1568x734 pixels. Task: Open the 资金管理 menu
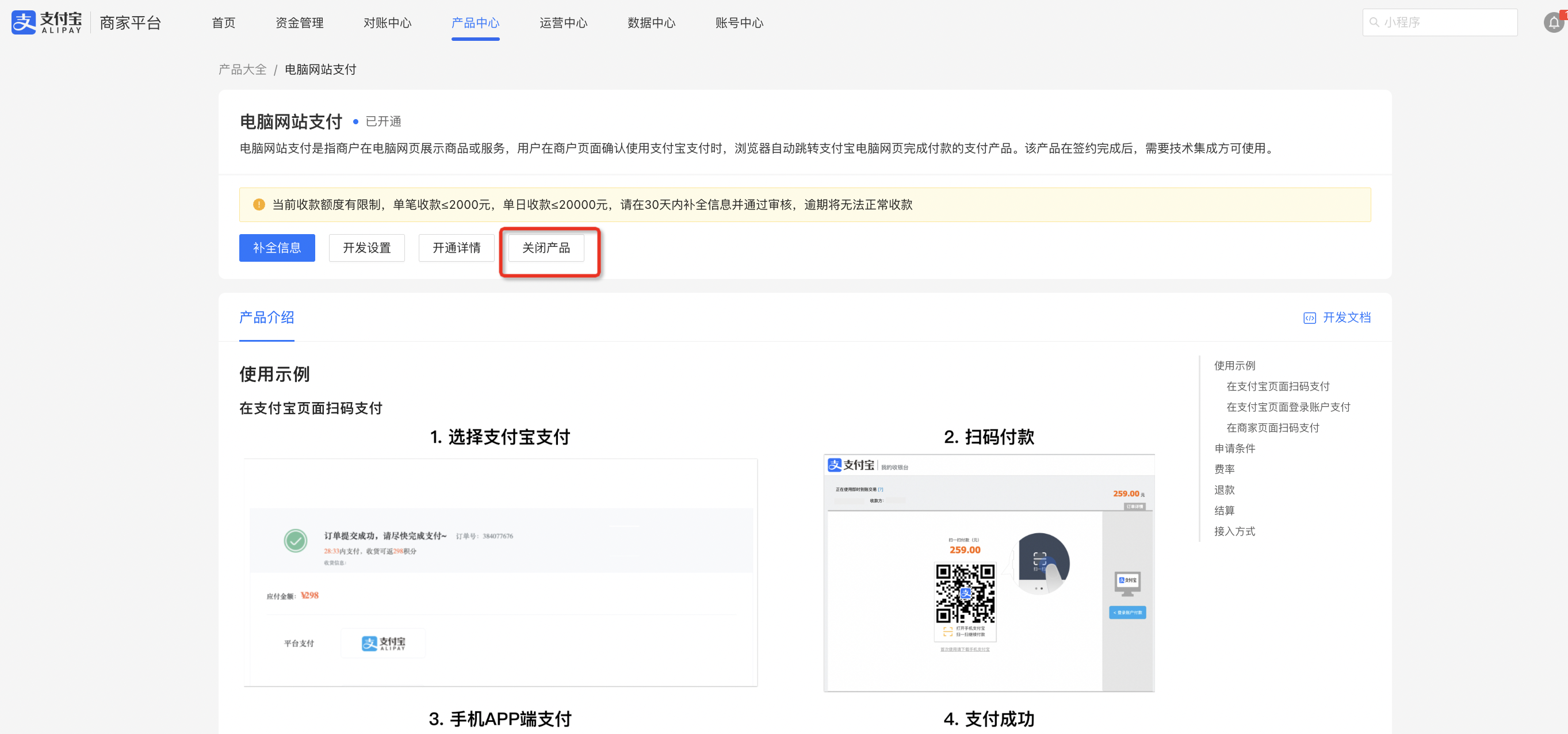[x=300, y=23]
